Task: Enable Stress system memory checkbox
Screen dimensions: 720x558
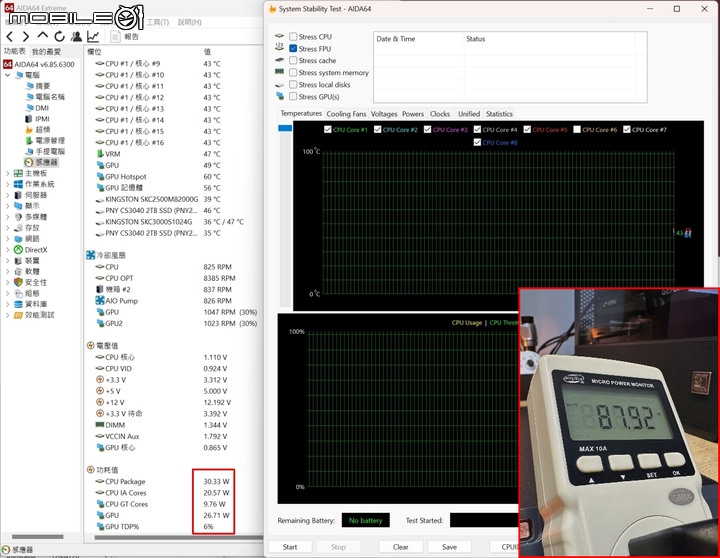Action: coord(293,72)
